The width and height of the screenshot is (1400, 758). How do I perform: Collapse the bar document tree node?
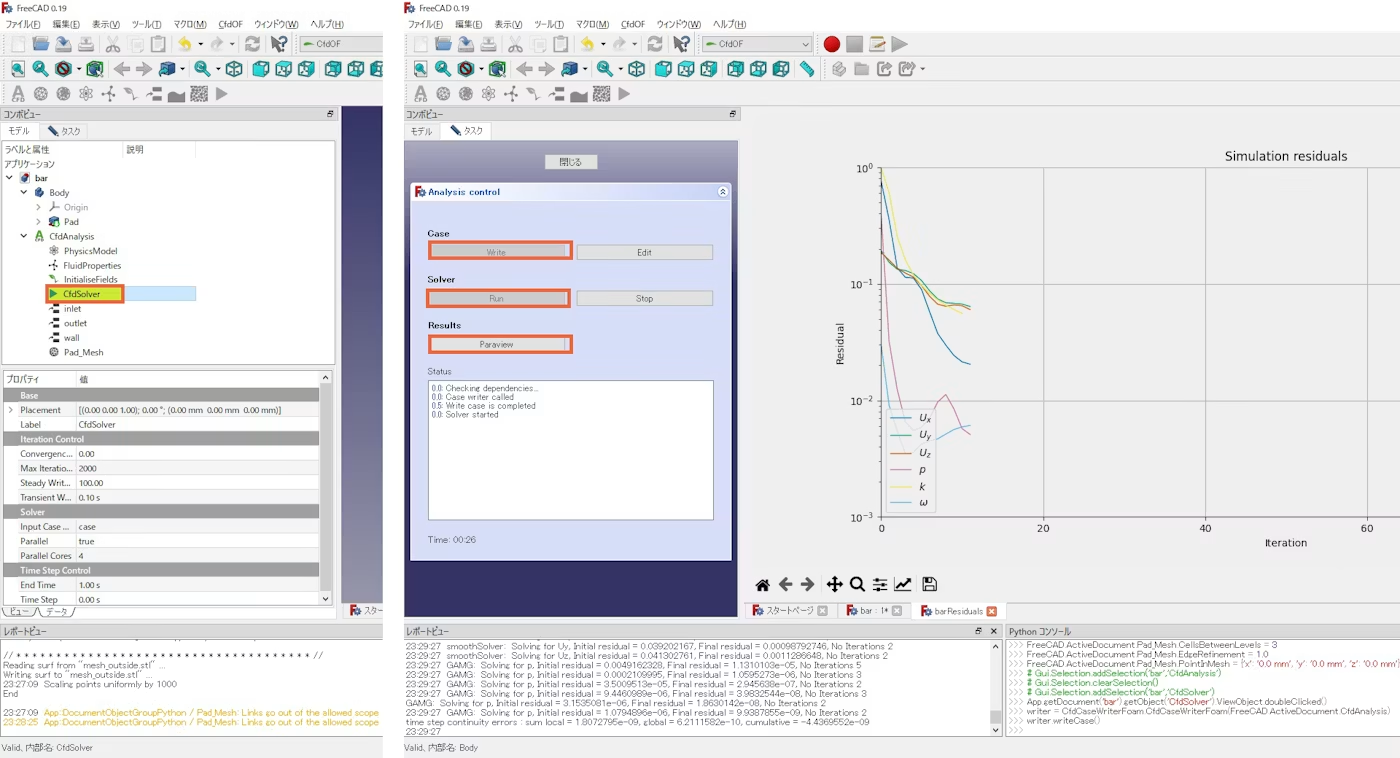[x=9, y=178]
